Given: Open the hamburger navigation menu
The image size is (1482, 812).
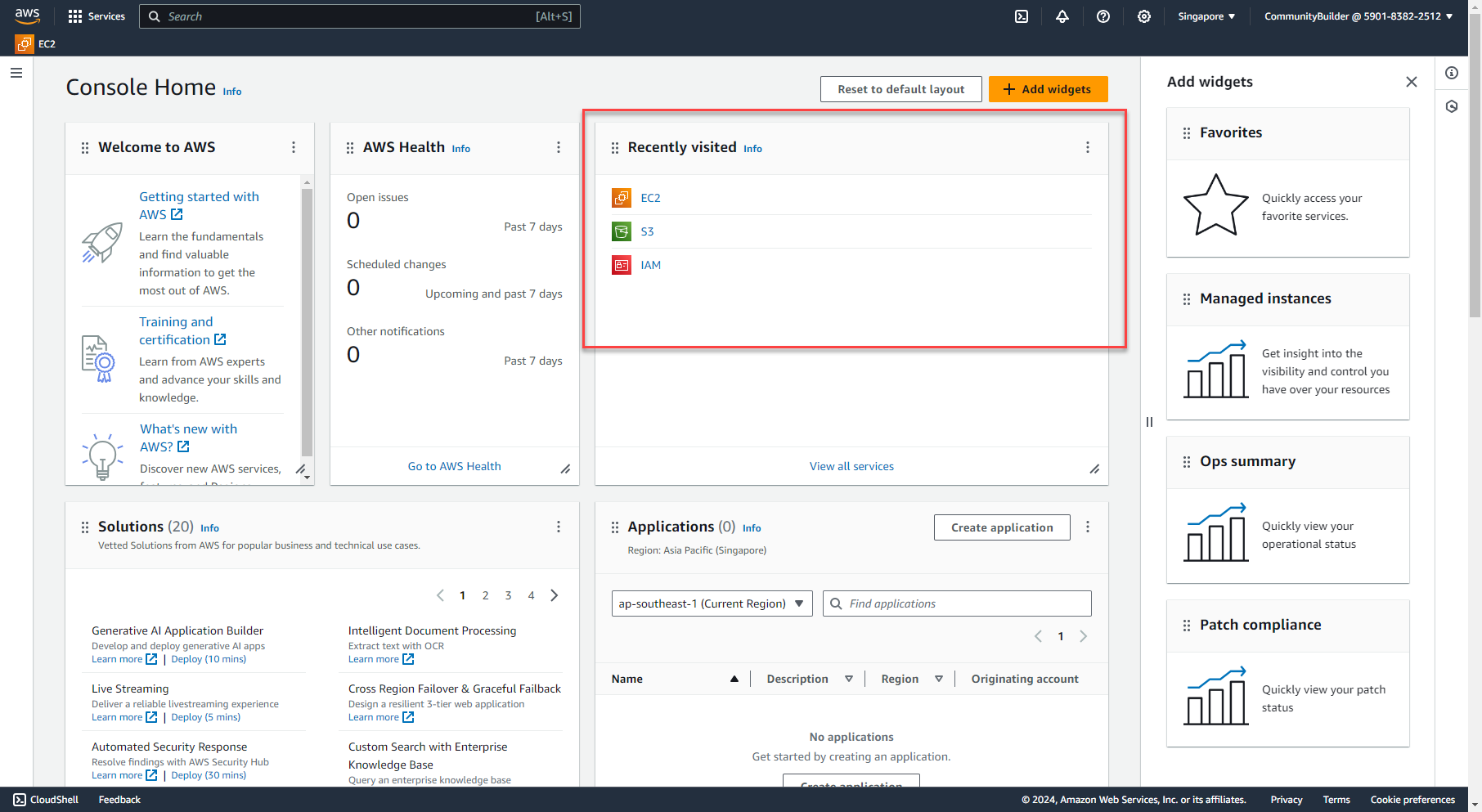Looking at the screenshot, I should (16, 72).
